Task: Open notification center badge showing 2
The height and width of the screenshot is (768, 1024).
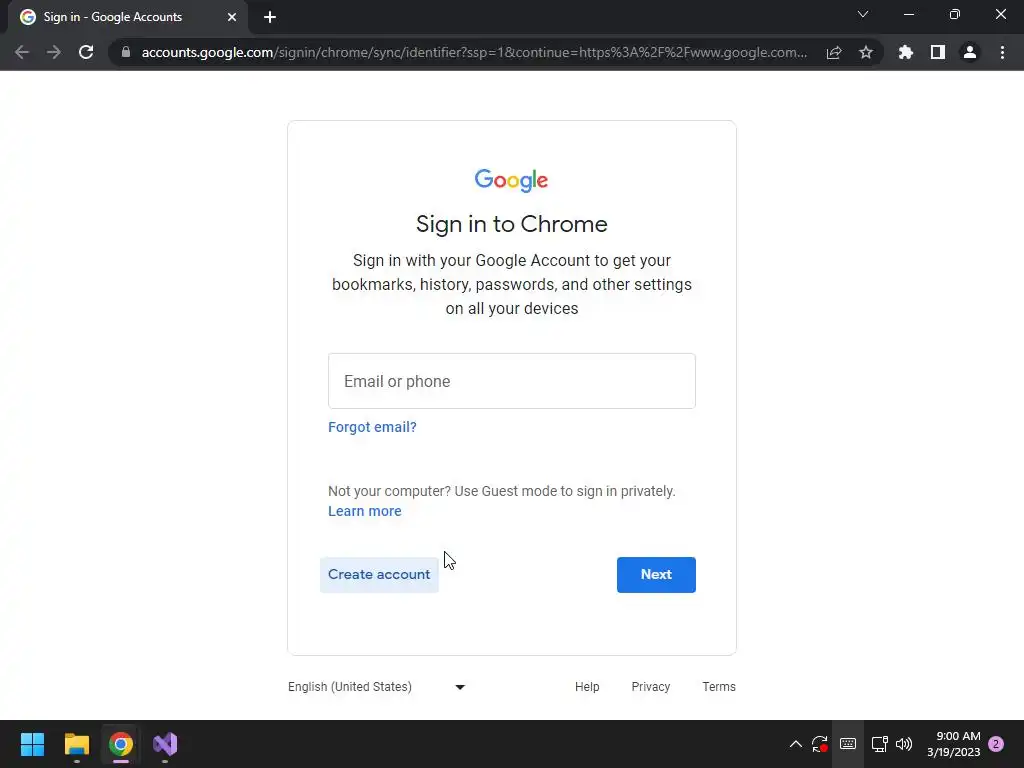Action: 996,744
